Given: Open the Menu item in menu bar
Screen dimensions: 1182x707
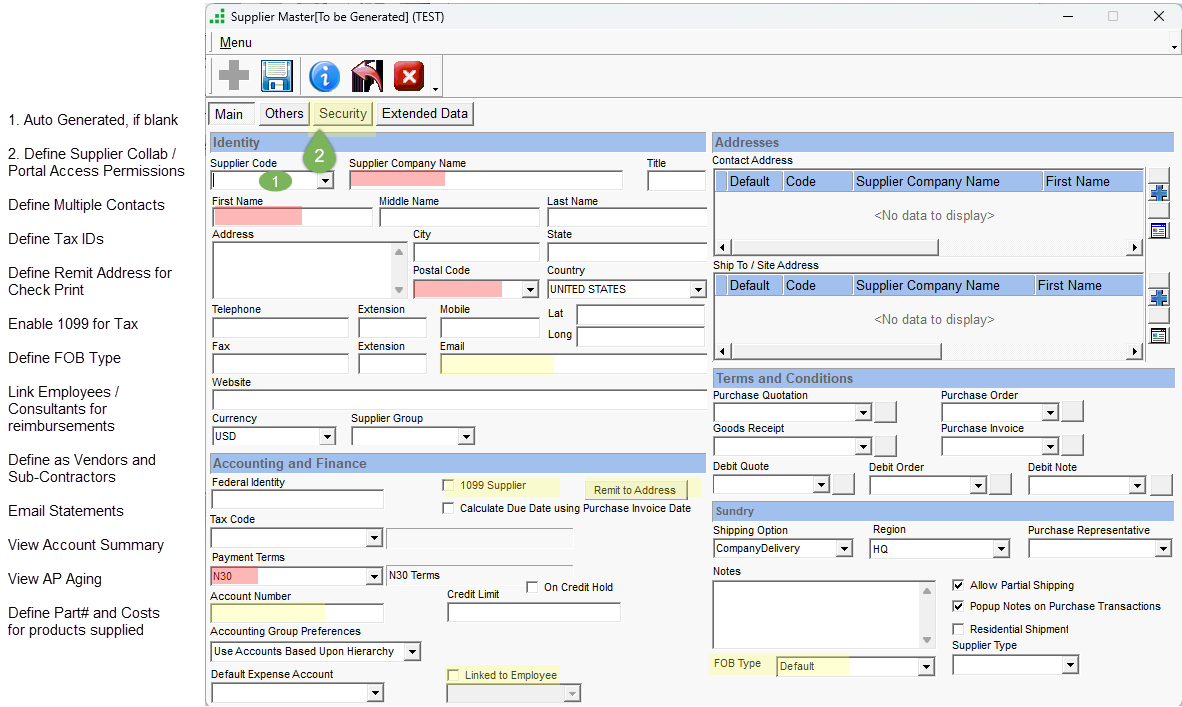Looking at the screenshot, I should (x=236, y=43).
